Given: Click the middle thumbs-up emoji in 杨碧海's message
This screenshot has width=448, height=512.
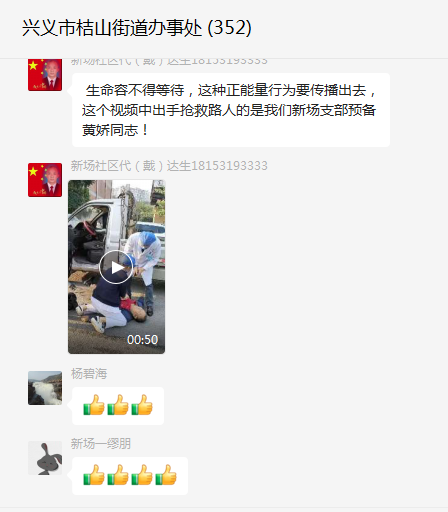Looking at the screenshot, I should point(118,405).
